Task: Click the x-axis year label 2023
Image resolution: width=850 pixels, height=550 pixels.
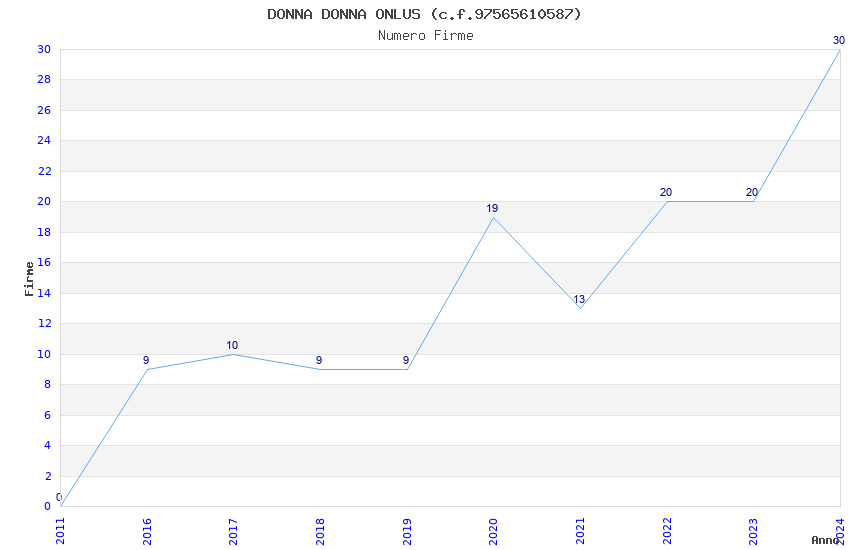Action: coord(754,532)
